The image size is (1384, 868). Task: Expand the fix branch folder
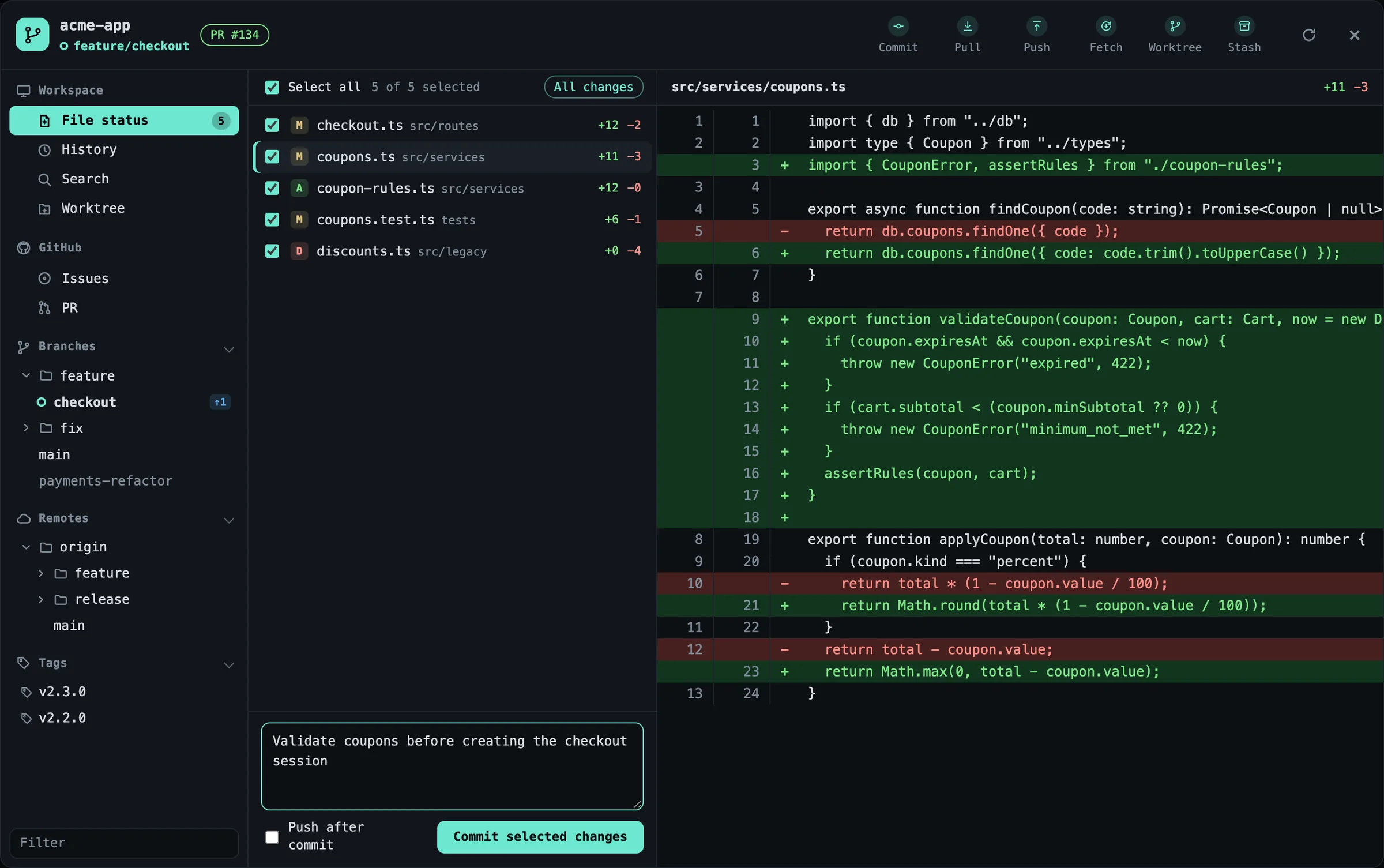click(x=26, y=428)
